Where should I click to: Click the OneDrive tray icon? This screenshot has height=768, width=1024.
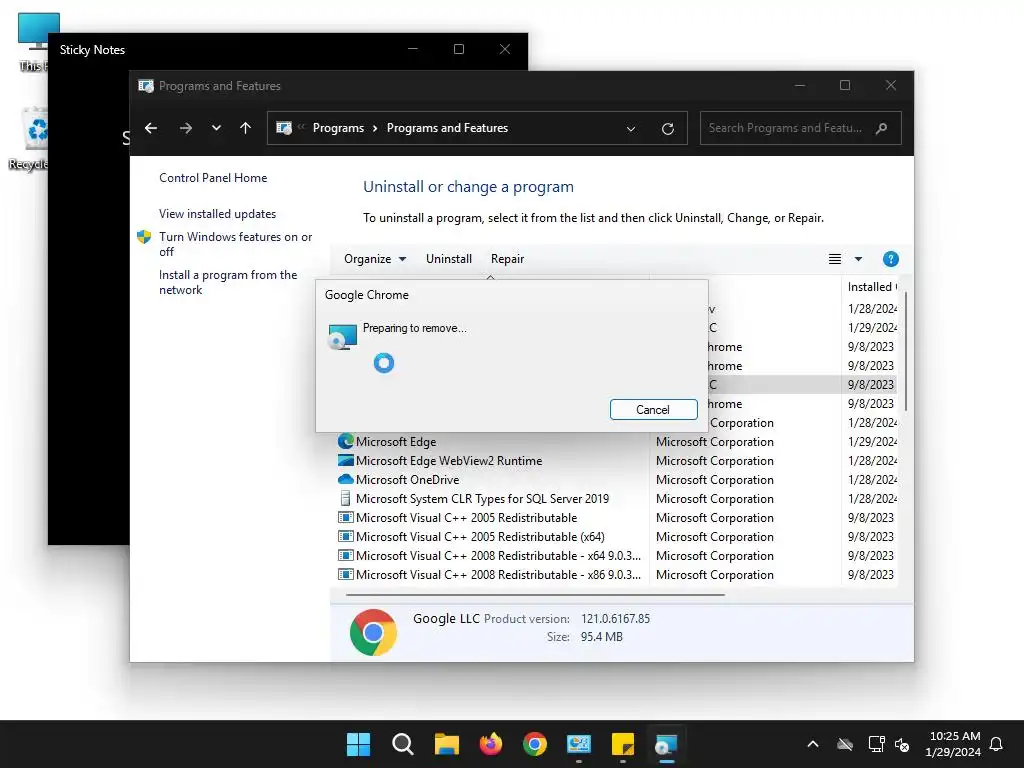(x=845, y=744)
